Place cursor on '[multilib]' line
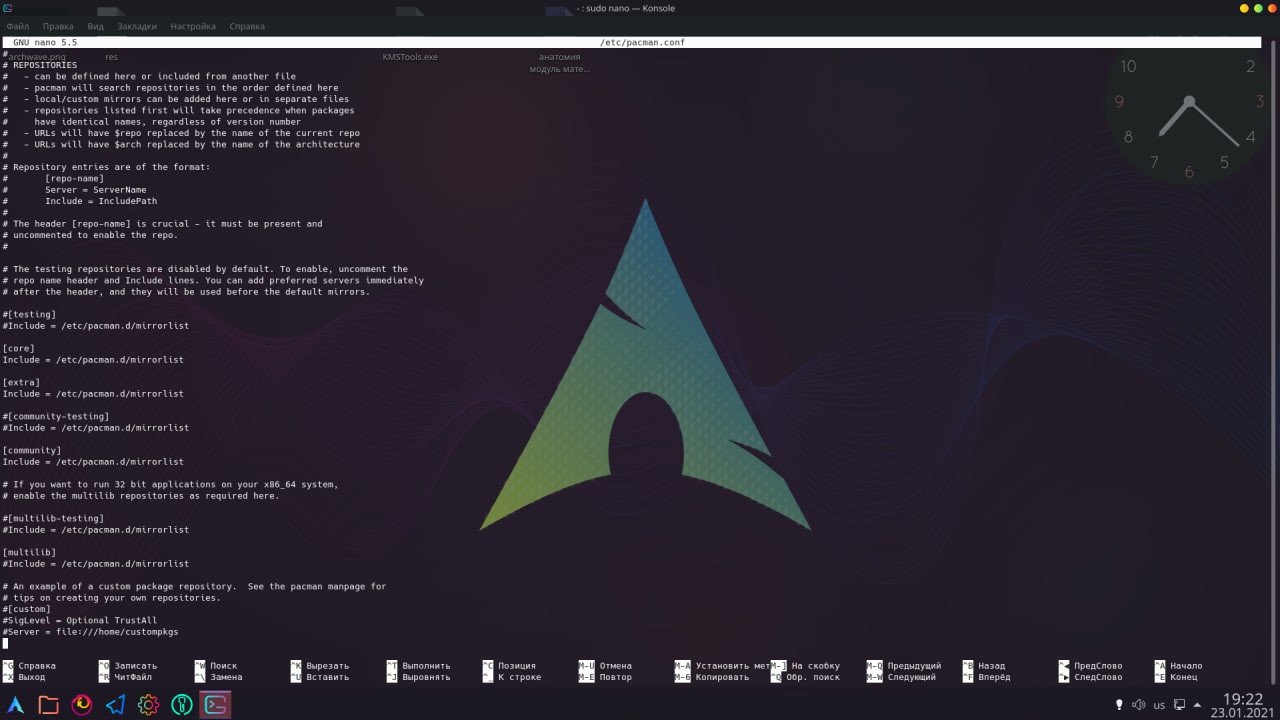Image resolution: width=1280 pixels, height=720 pixels. [x=29, y=552]
